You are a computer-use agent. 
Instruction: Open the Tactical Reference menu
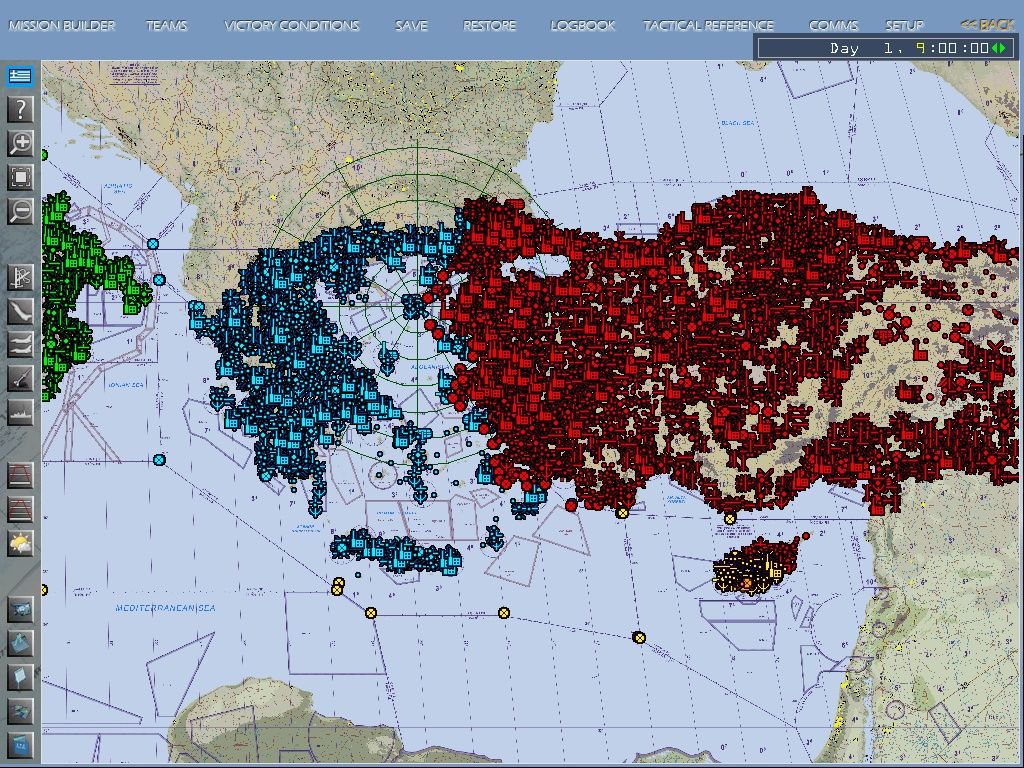pos(708,25)
